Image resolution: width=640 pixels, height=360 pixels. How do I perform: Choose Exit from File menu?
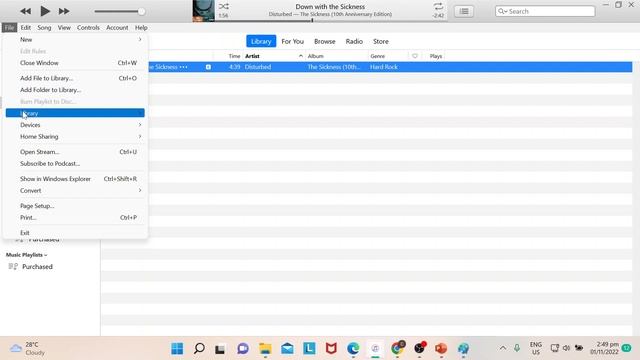[75, 233]
